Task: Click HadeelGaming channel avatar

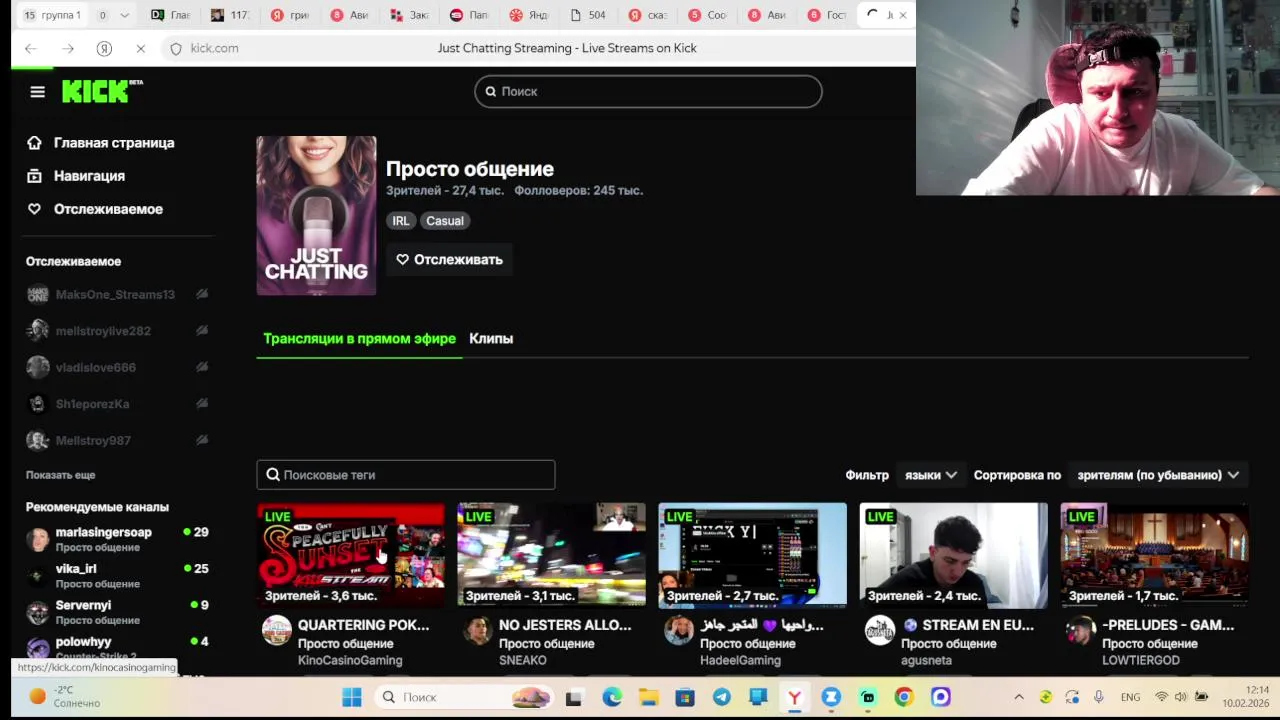Action: click(x=679, y=631)
